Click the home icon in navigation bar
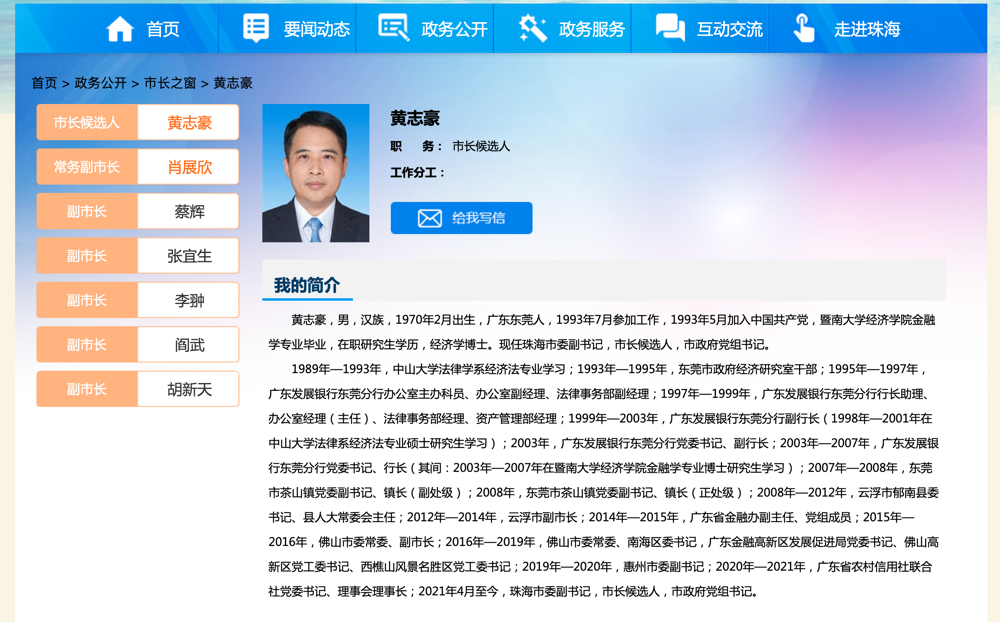Viewport: 1000px width, 622px height. (120, 29)
